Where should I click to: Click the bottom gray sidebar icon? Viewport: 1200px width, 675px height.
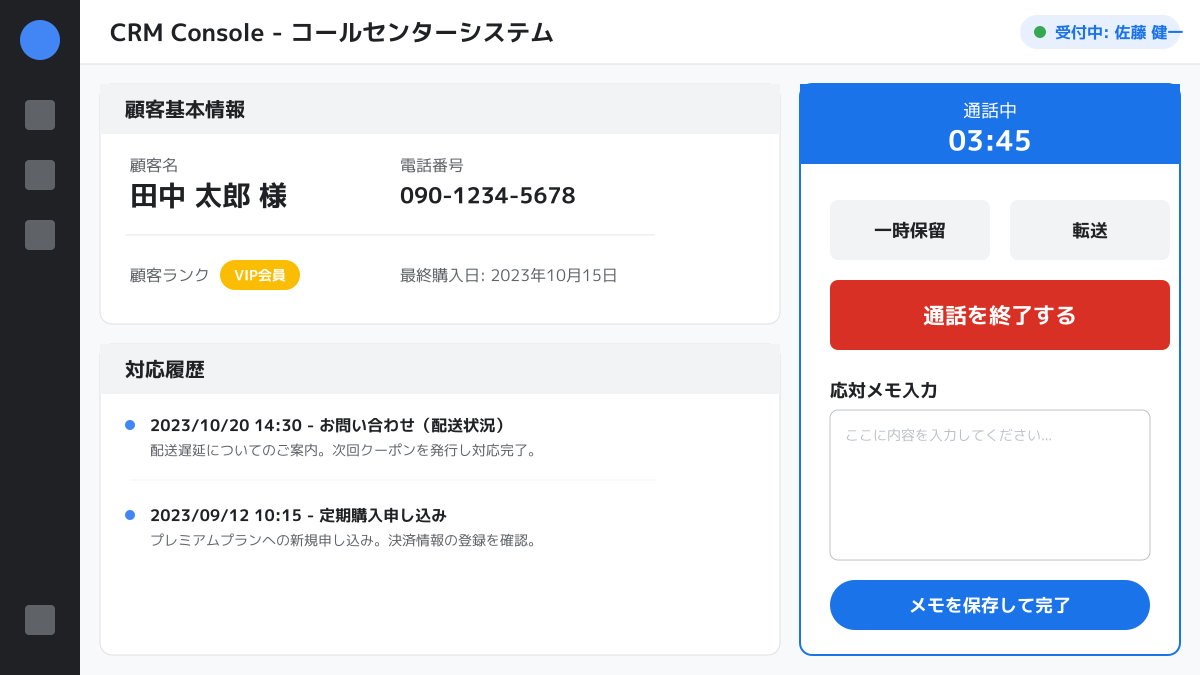[40, 620]
